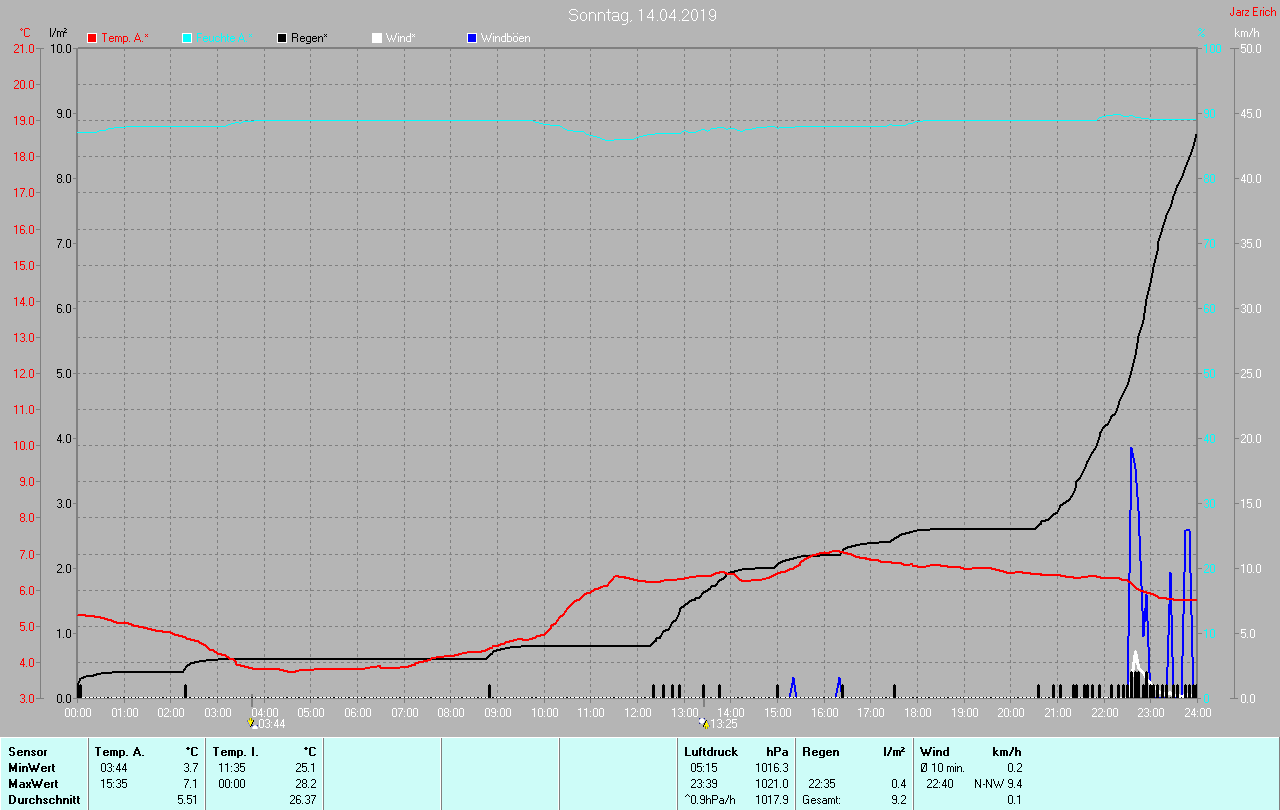Screen dimensions: 1280x810
Task: Select the 'Regen*' legend label
Action: [x=311, y=38]
